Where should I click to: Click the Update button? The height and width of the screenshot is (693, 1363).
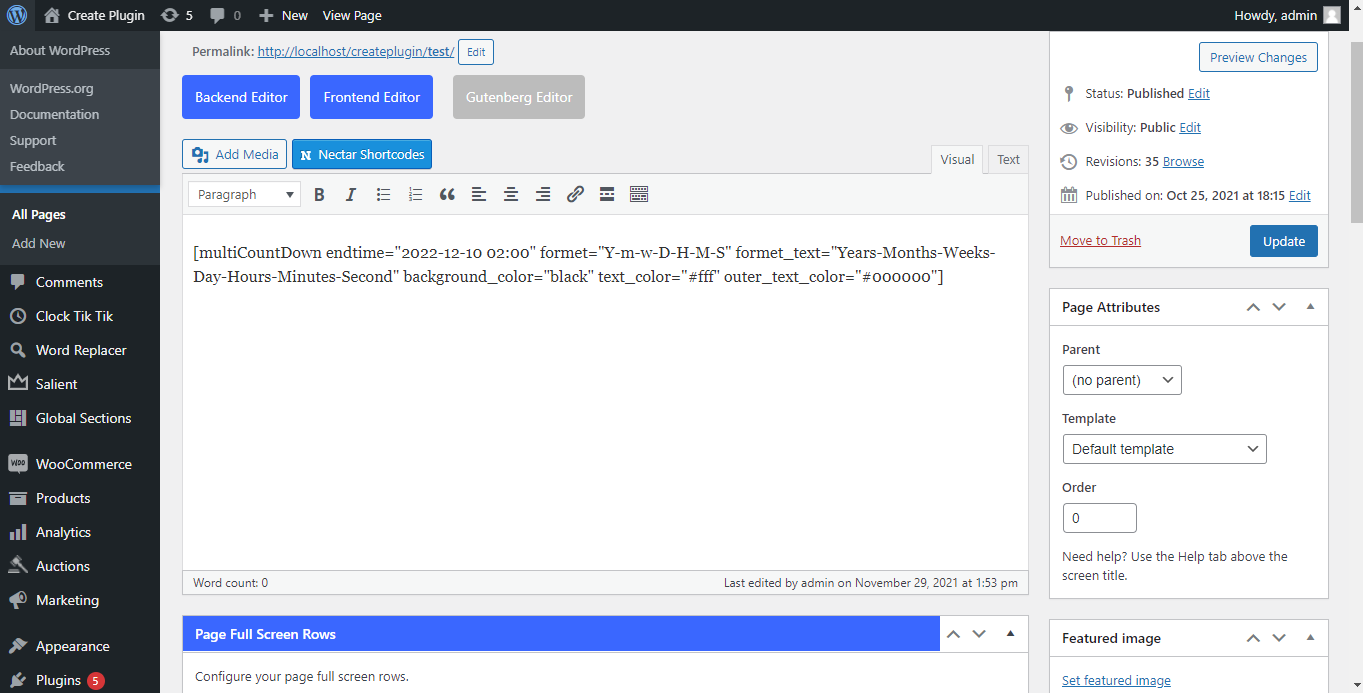click(1284, 241)
